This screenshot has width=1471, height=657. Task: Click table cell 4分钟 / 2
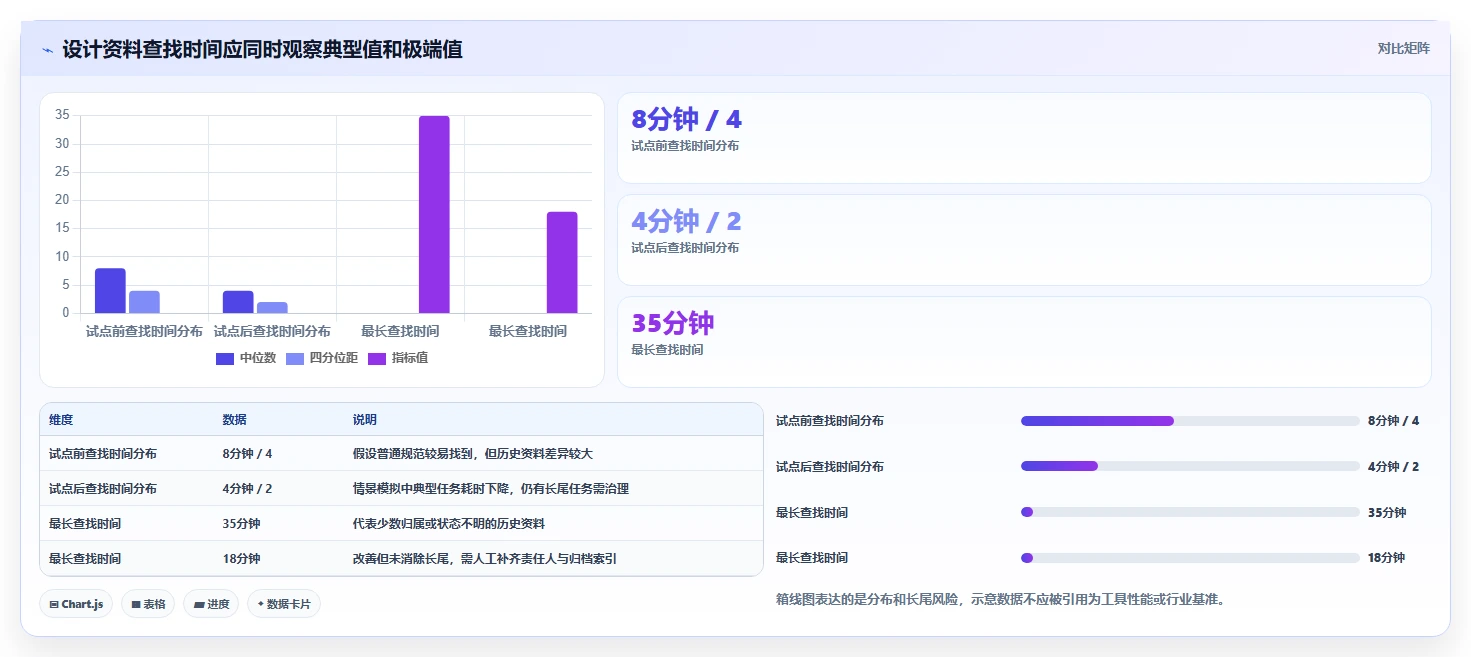pos(247,489)
